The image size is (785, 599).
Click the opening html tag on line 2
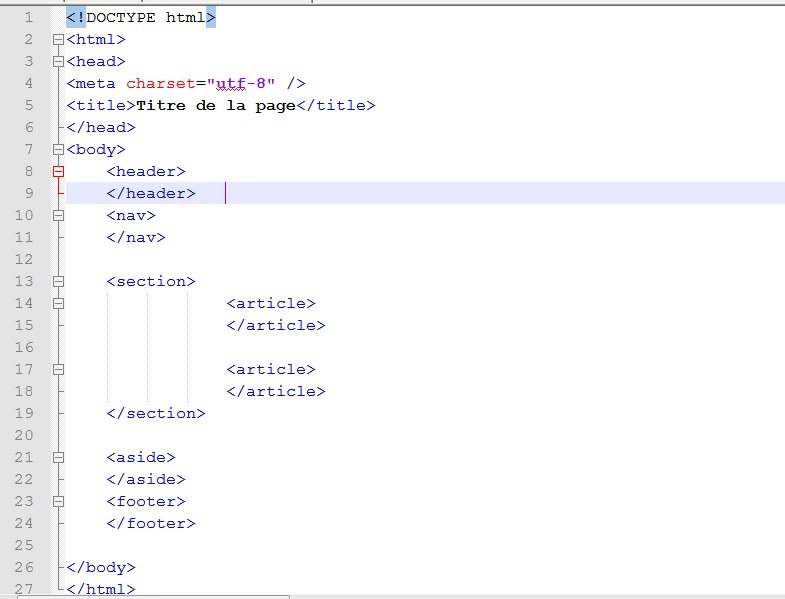tap(96, 40)
